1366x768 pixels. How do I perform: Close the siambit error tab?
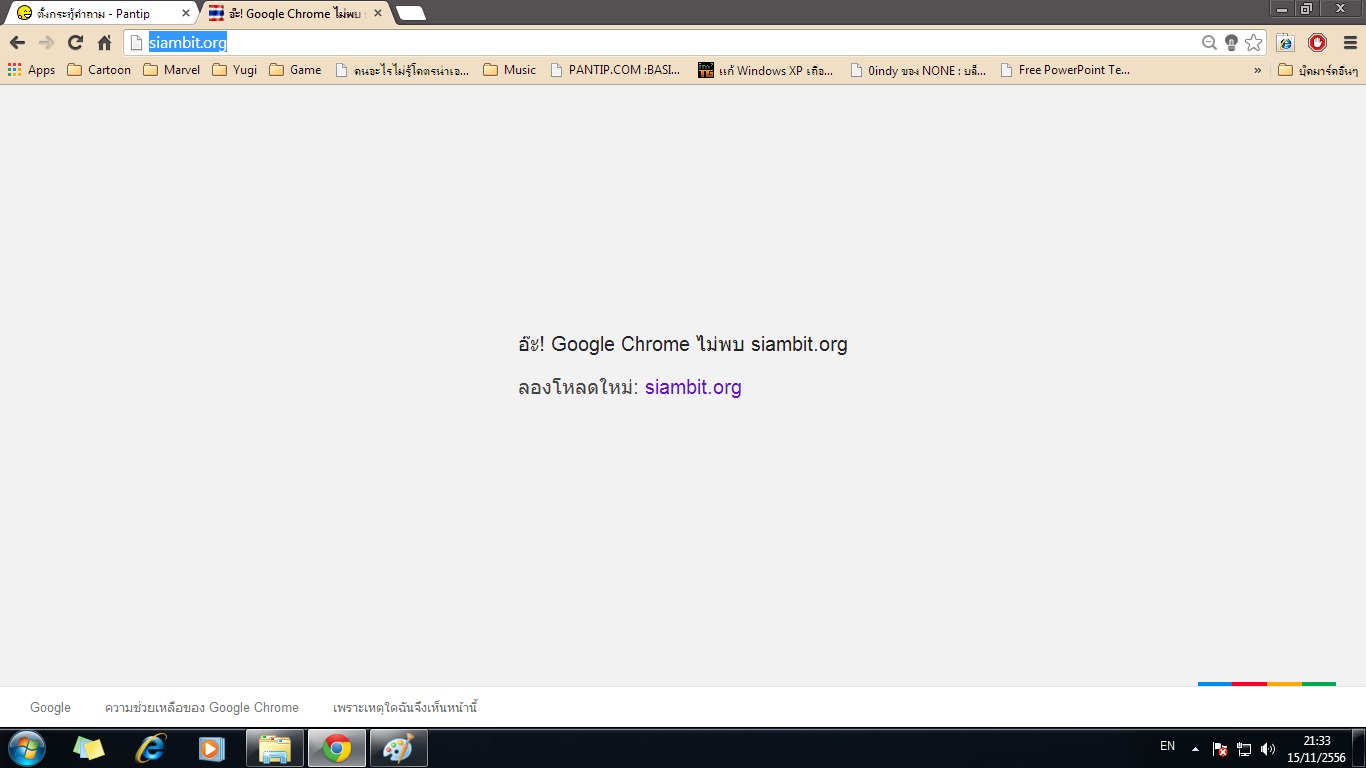click(x=377, y=13)
